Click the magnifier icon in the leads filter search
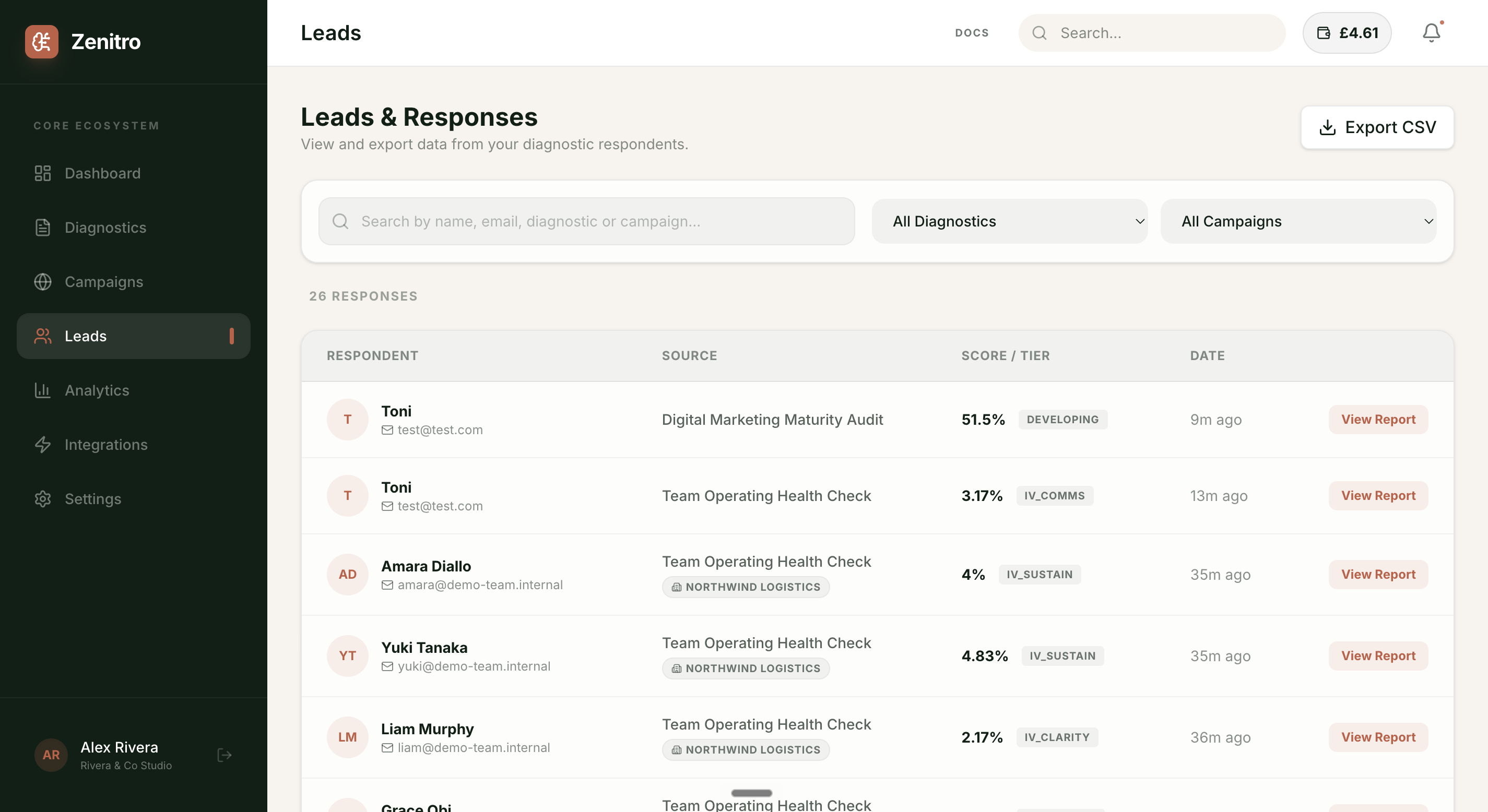The image size is (1488, 812). coord(340,221)
